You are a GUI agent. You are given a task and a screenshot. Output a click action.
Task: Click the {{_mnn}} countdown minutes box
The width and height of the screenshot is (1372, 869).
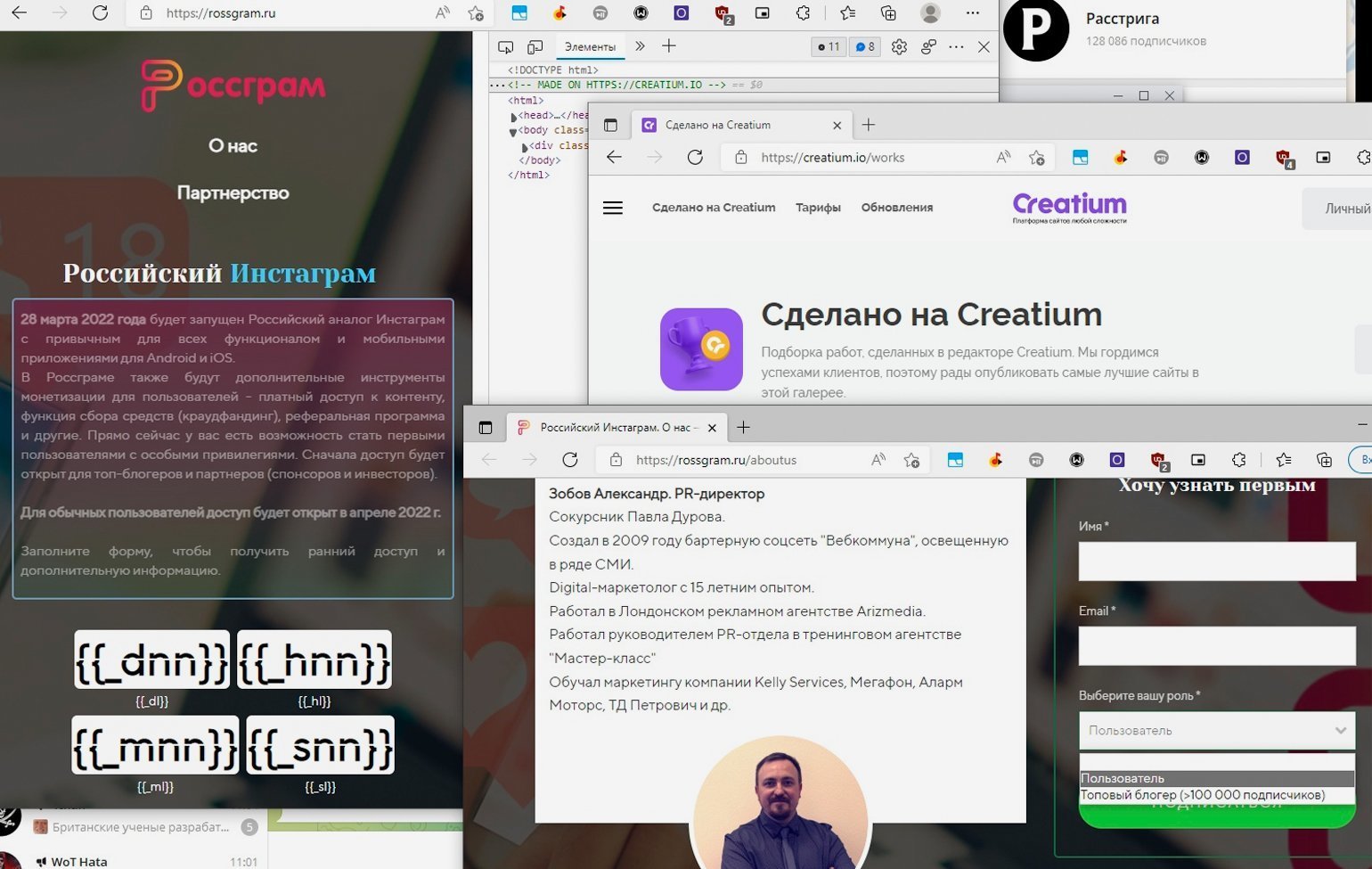[x=155, y=745]
